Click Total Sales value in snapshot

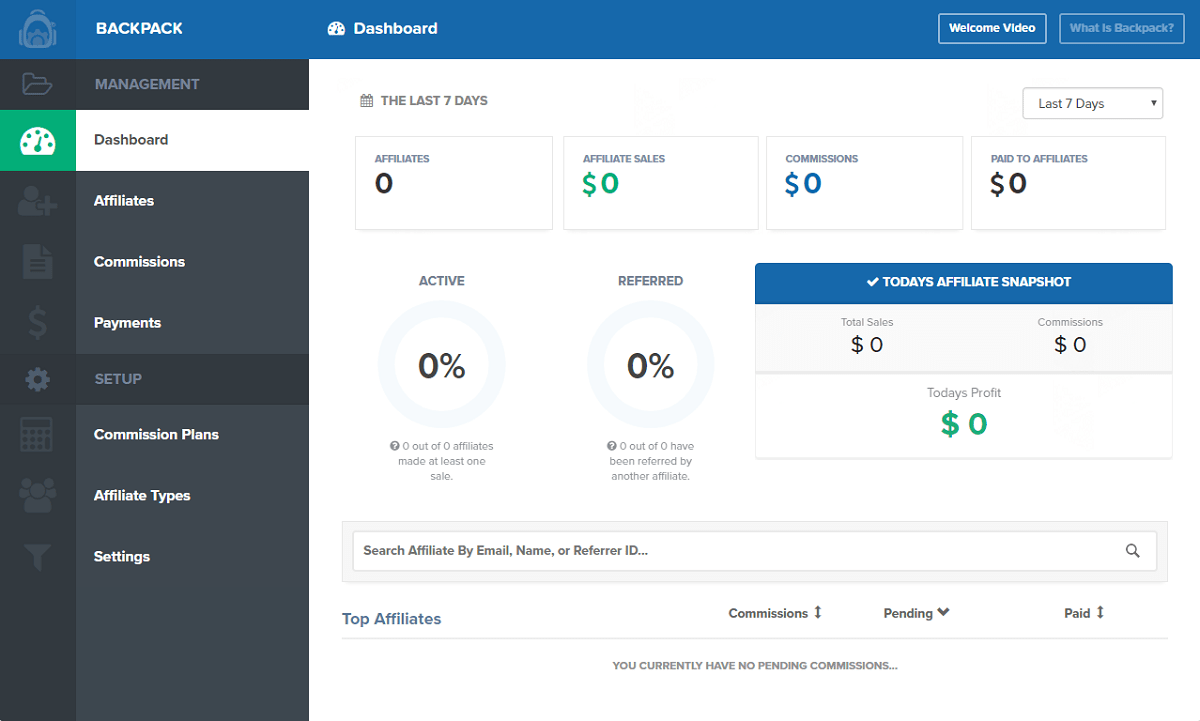[x=867, y=345]
